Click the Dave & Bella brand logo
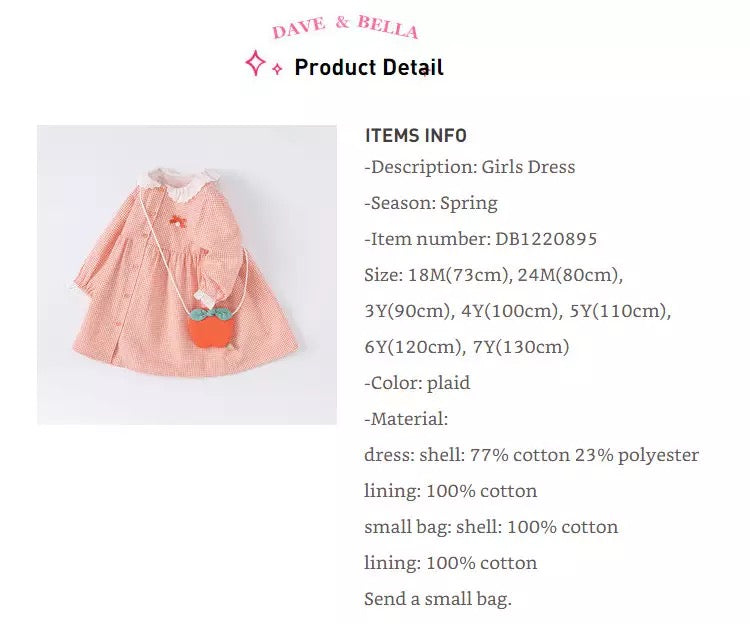The image size is (750, 624). point(345,27)
